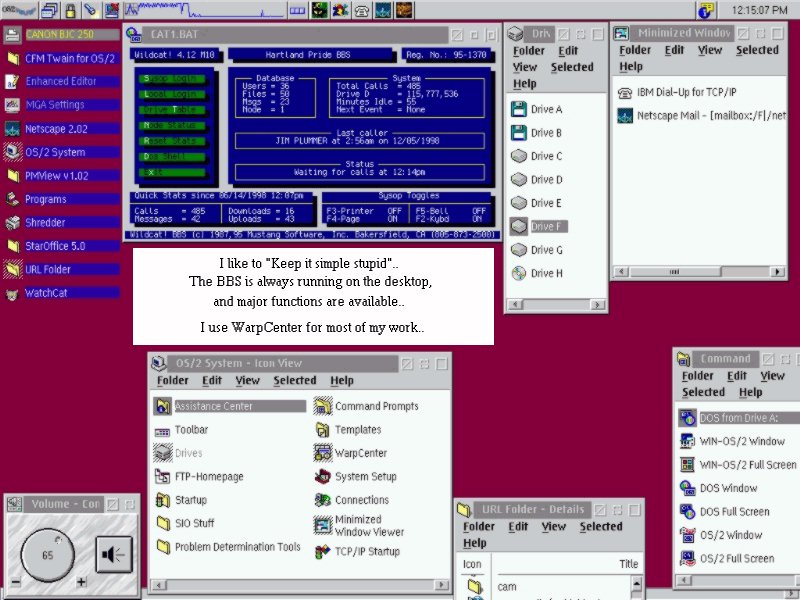
Task: Click the Local login button in Wildcat BBS
Action: (172, 94)
